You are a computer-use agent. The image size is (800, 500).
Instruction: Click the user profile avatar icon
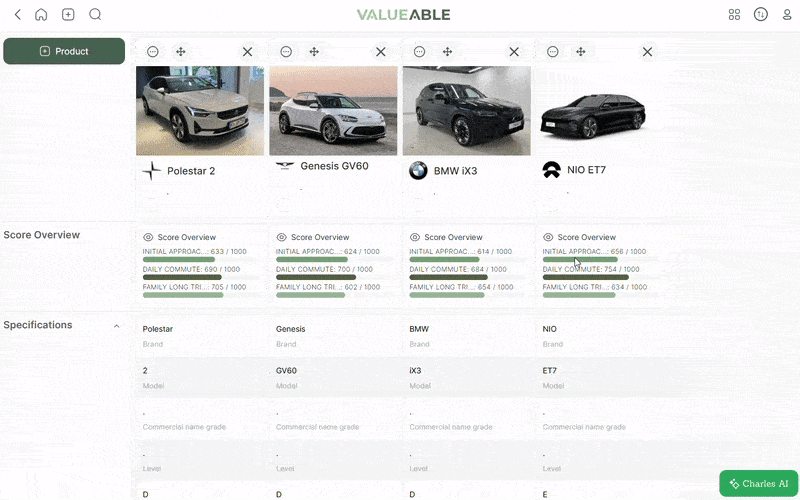pyautogui.click(x=760, y=15)
